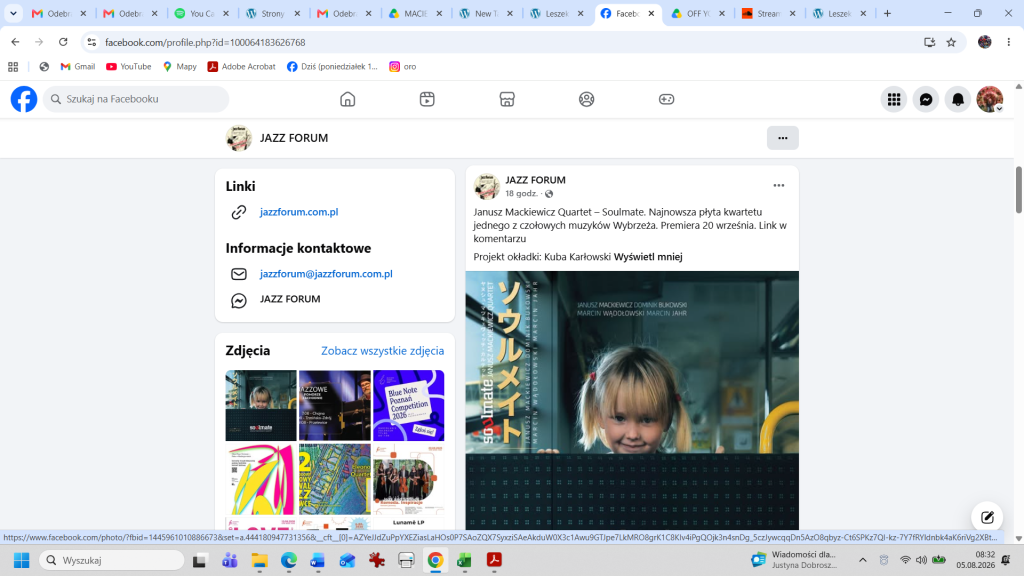Bookmark this page with the star icon

(951, 42)
